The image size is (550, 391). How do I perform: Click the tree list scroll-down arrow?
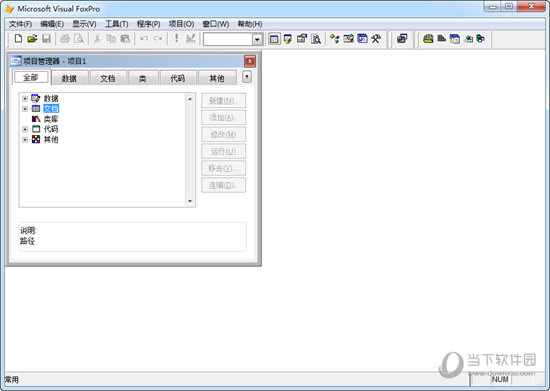point(190,201)
